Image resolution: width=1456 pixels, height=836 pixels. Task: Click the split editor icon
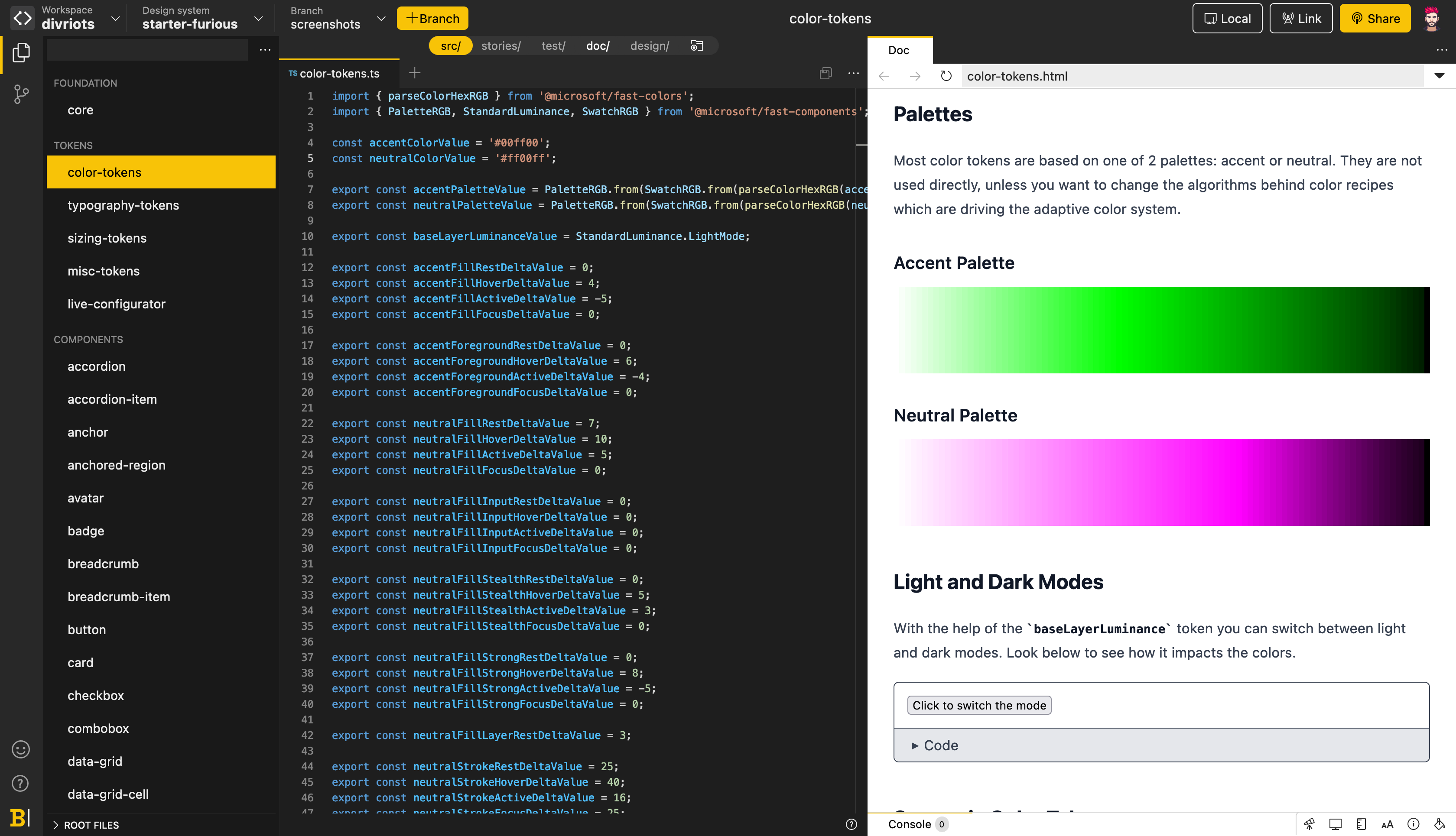[x=825, y=73]
